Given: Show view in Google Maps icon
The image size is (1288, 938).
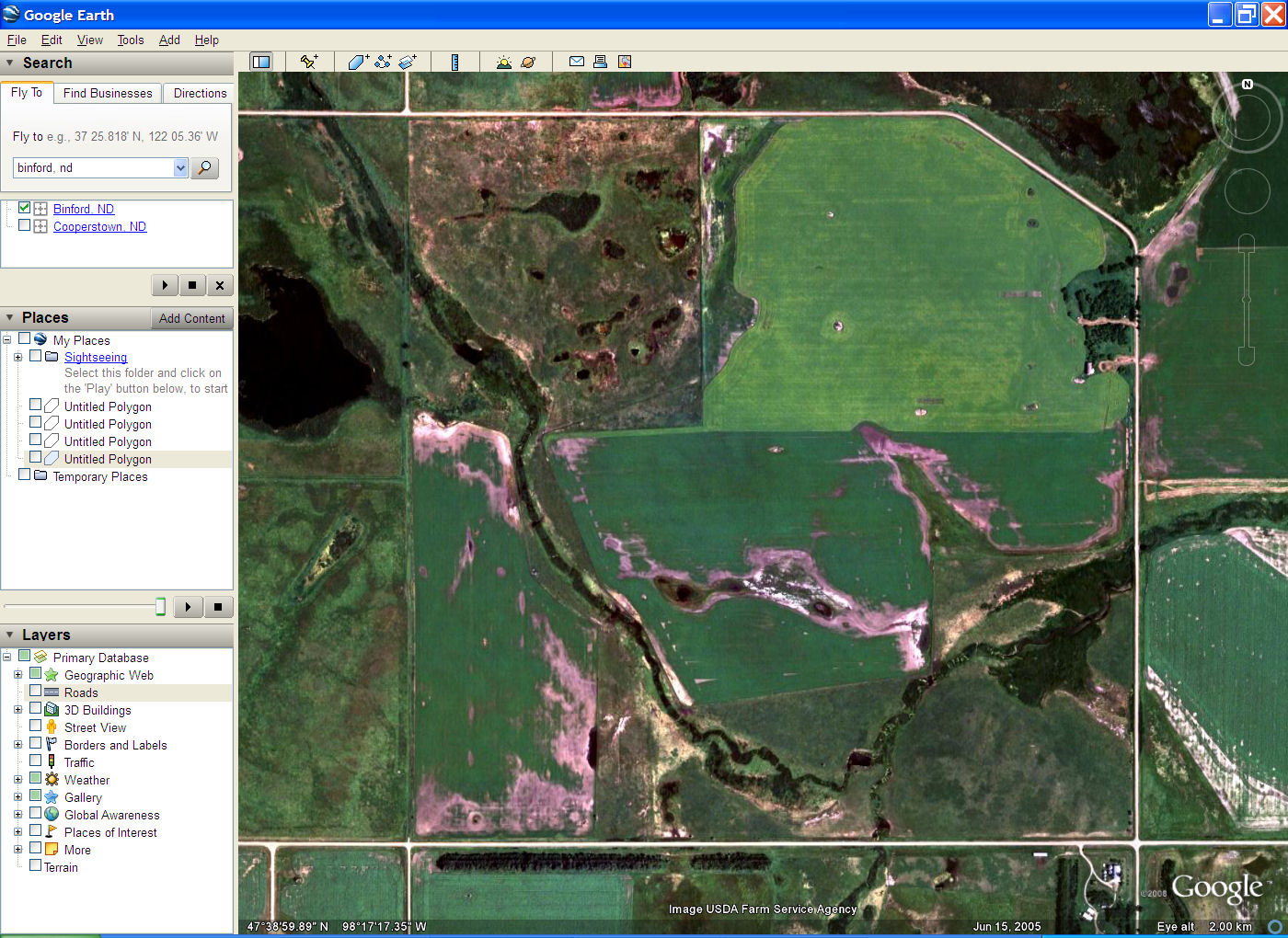Looking at the screenshot, I should 625,62.
